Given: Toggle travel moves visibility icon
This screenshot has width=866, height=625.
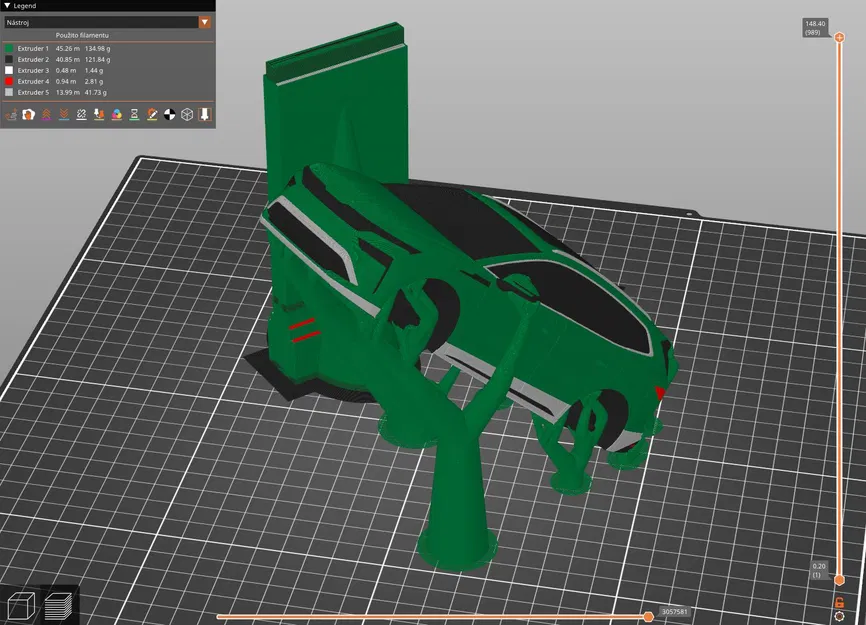Looking at the screenshot, I should tap(11, 114).
